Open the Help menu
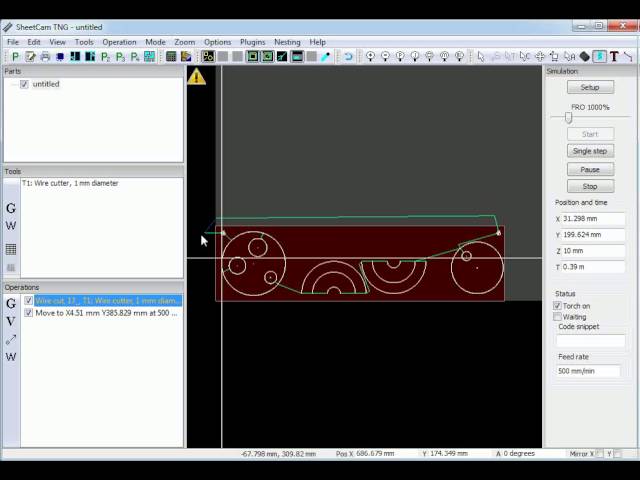Image resolution: width=640 pixels, height=480 pixels. pyautogui.click(x=317, y=42)
